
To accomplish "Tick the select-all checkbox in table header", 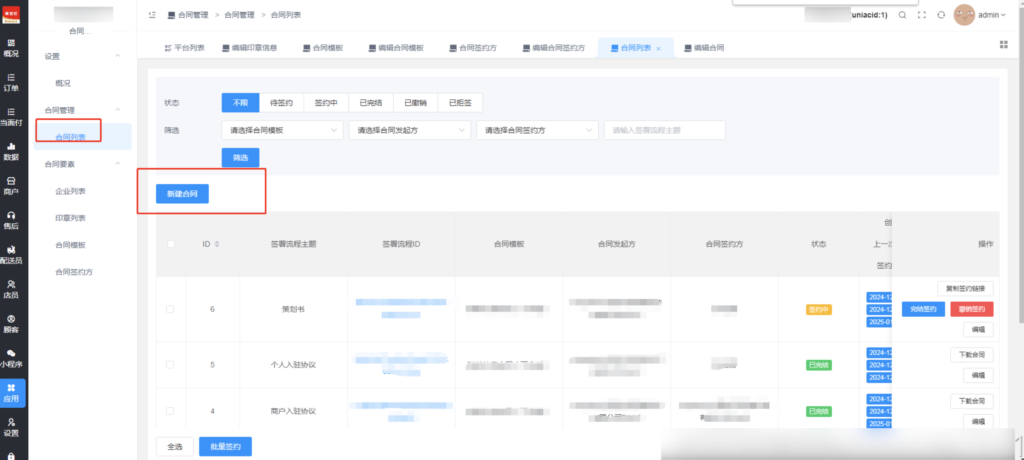I will [171, 244].
